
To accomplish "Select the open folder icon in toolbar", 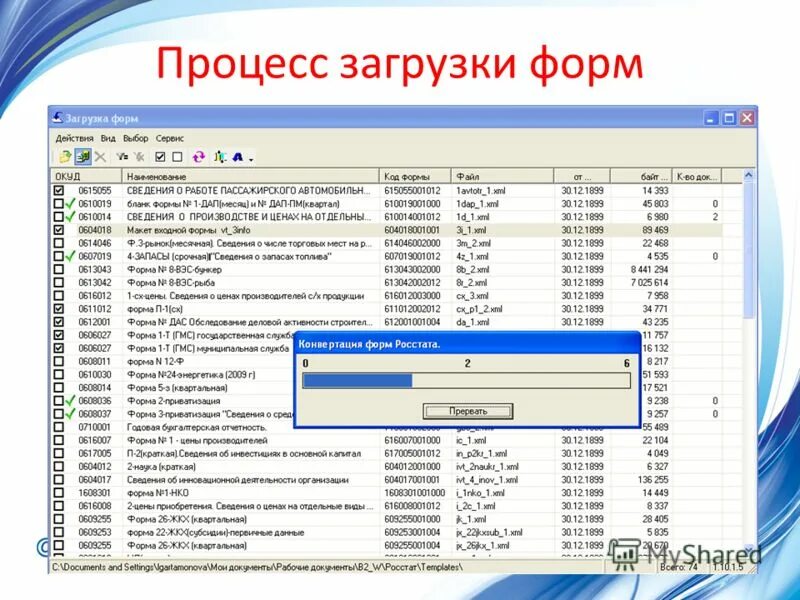I will click(x=64, y=158).
